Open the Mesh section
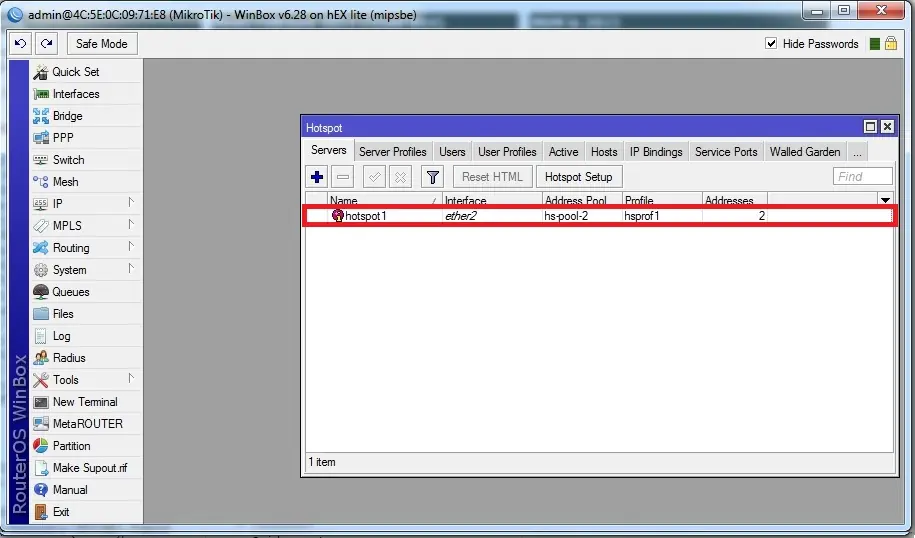The height and width of the screenshot is (538, 915). [x=86, y=182]
